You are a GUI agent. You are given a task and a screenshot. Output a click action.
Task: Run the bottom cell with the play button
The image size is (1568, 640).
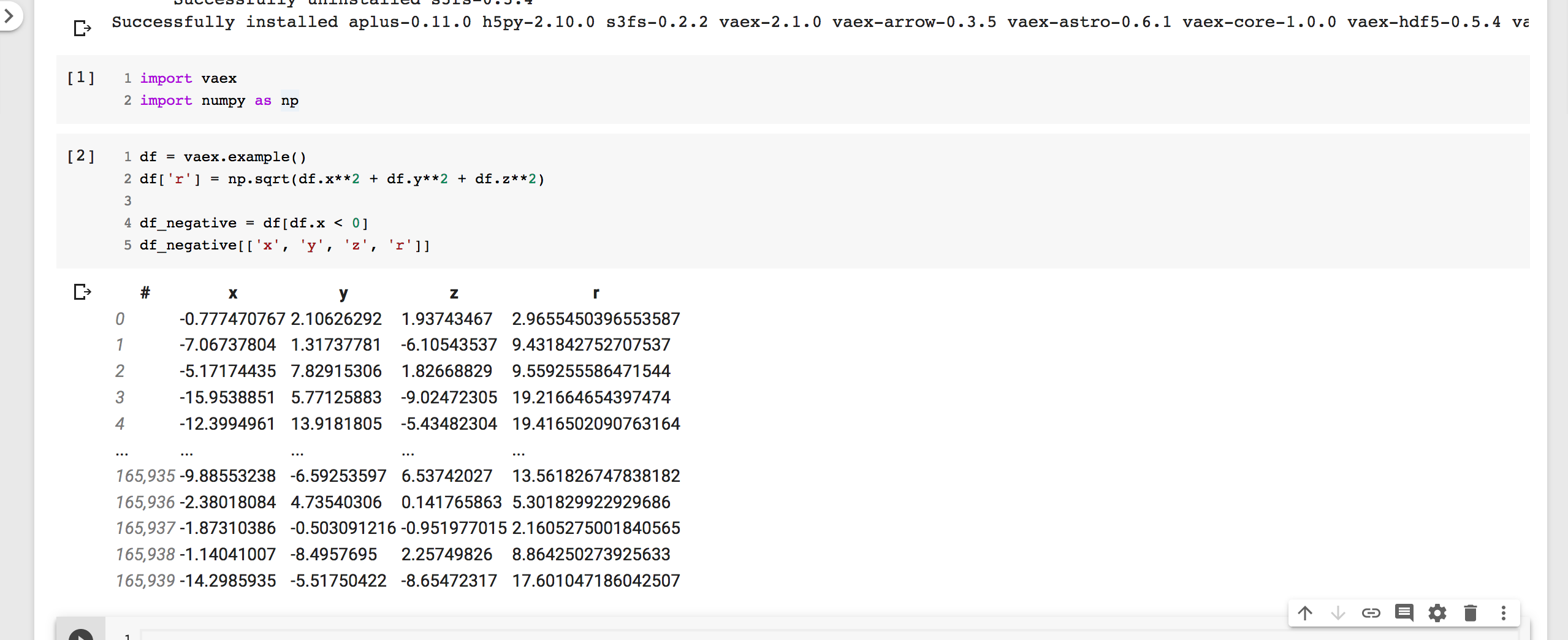pyautogui.click(x=81, y=635)
